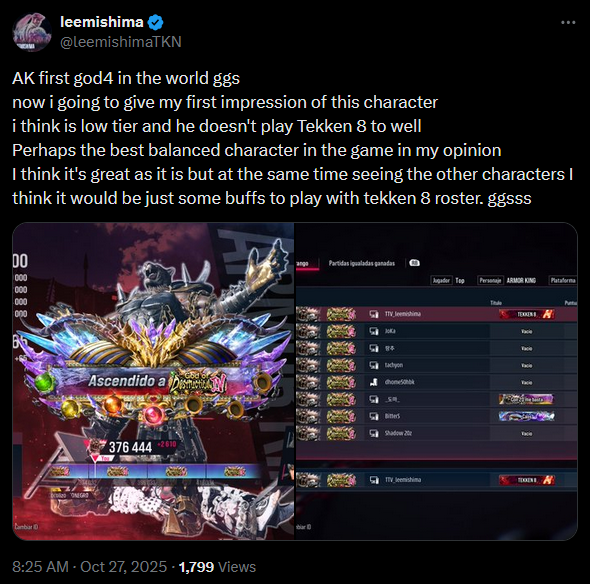Open leemishima's profile avatar

[x=32, y=32]
